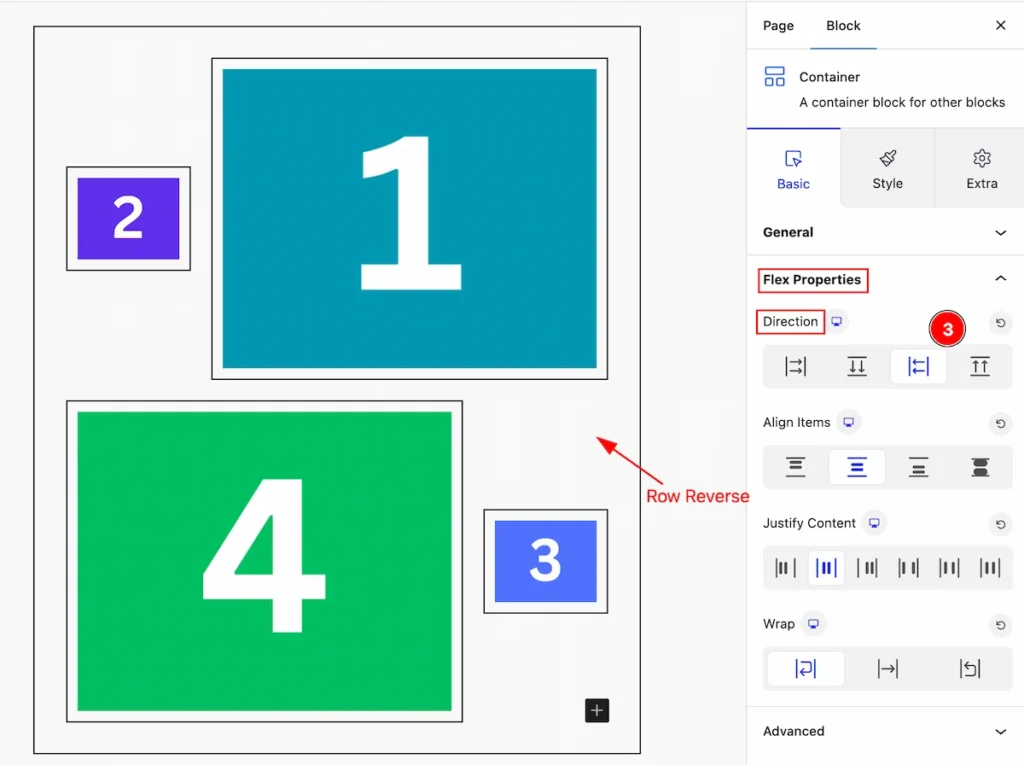Stretch align items option
The height and width of the screenshot is (765, 1024).
(x=980, y=467)
